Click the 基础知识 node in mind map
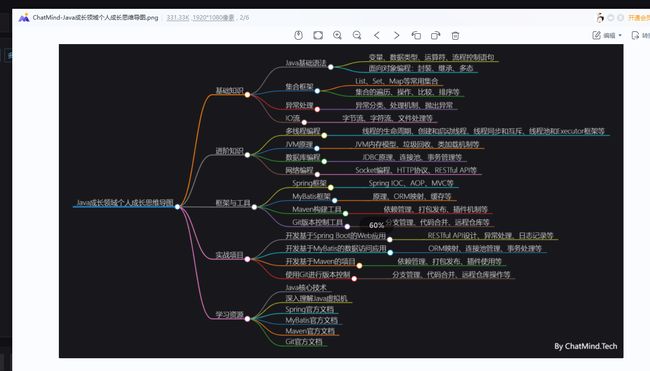The height and width of the screenshot is (371, 650). [229, 90]
